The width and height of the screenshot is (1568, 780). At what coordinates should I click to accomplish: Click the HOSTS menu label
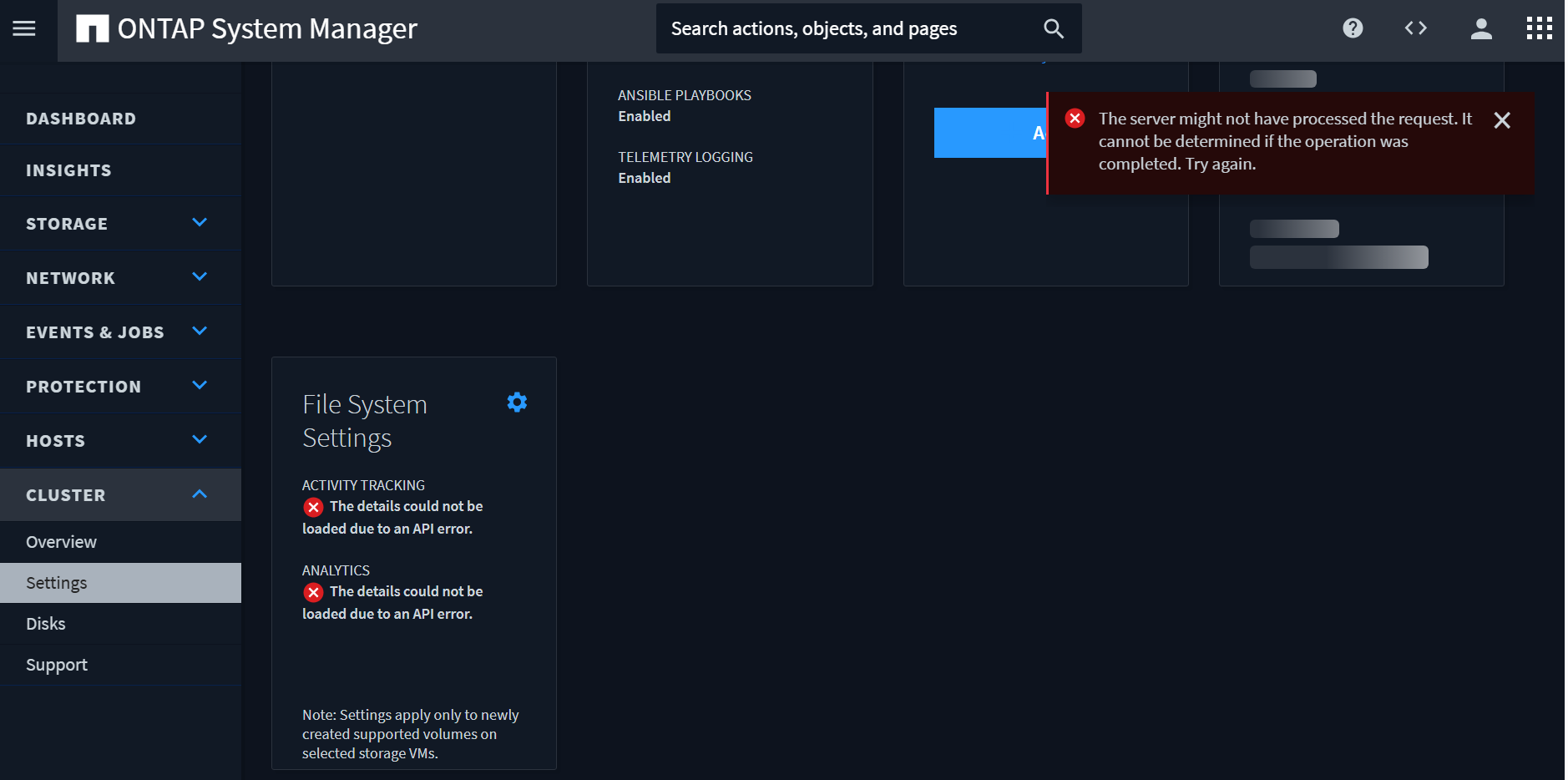coord(55,441)
